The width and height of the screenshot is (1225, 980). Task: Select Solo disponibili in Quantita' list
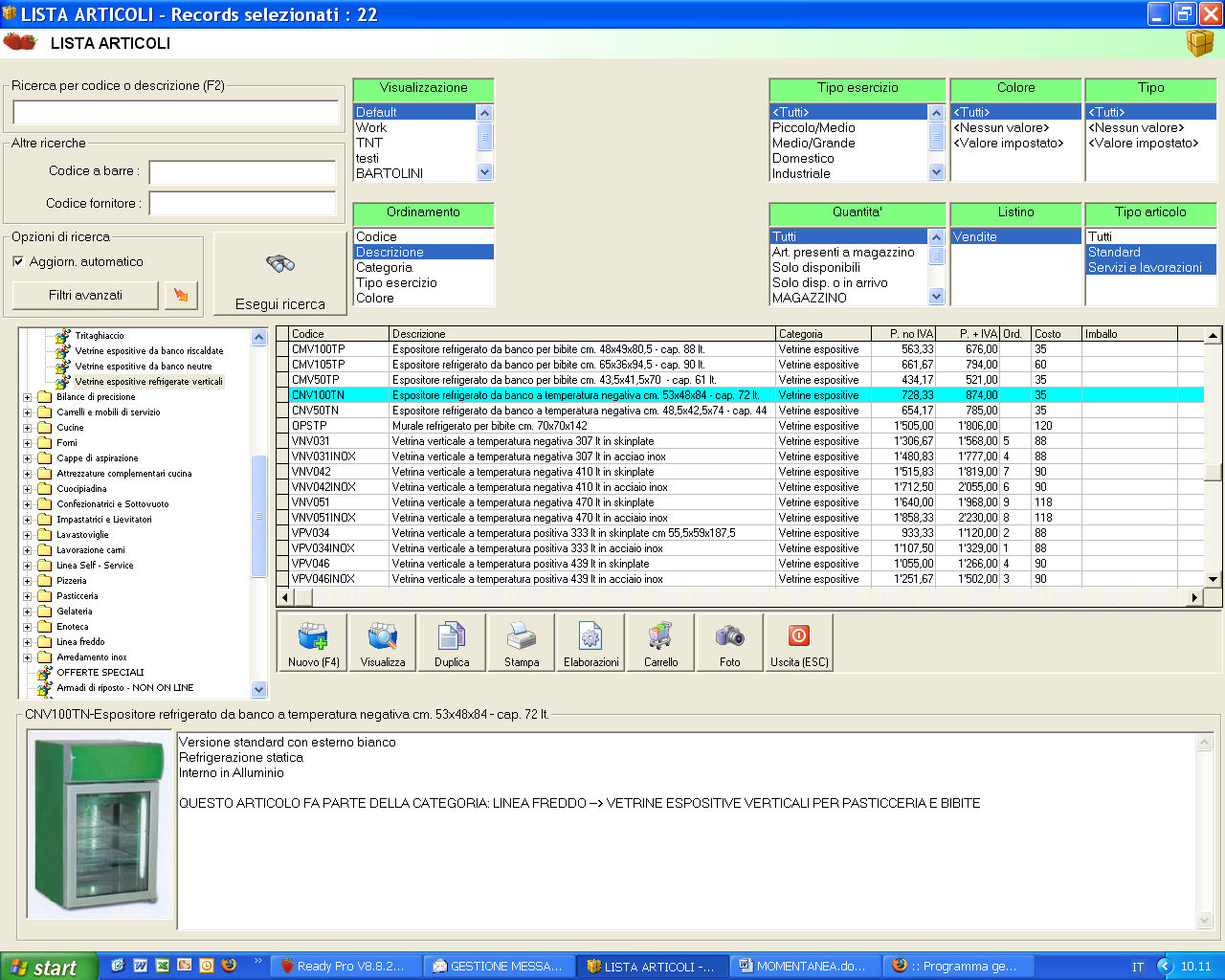[x=816, y=268]
